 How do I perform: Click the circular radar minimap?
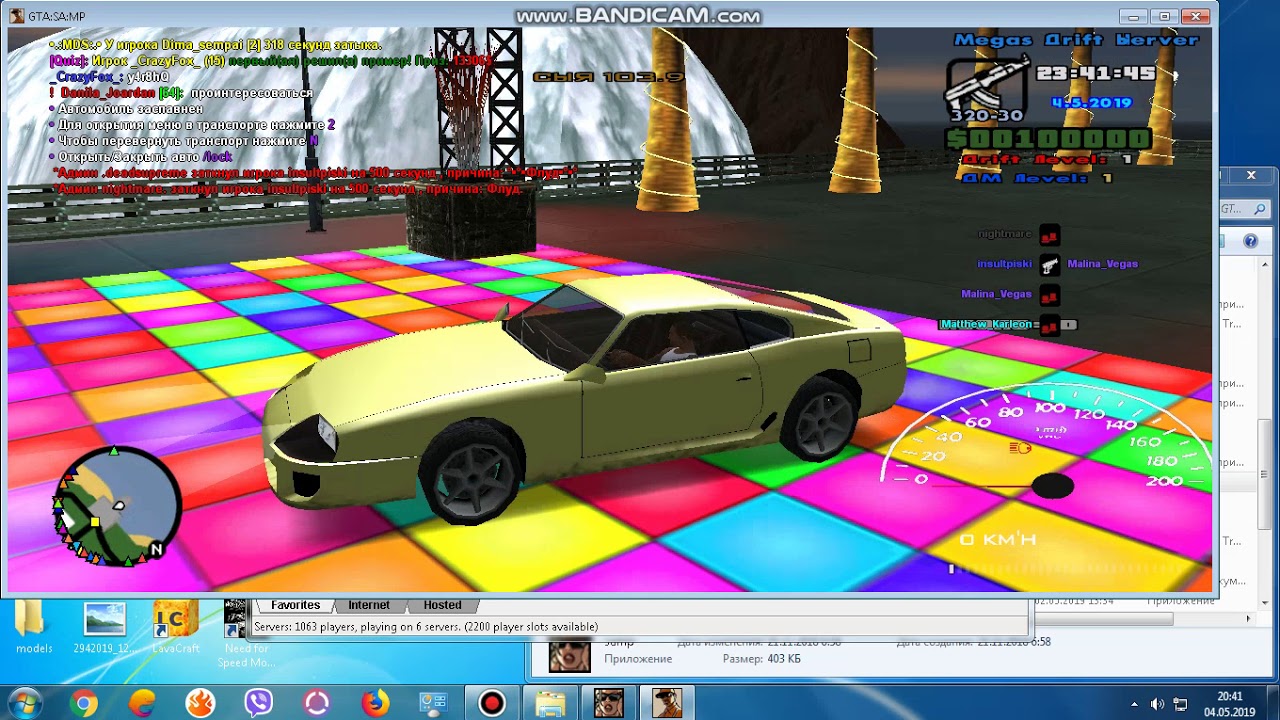tap(117, 505)
